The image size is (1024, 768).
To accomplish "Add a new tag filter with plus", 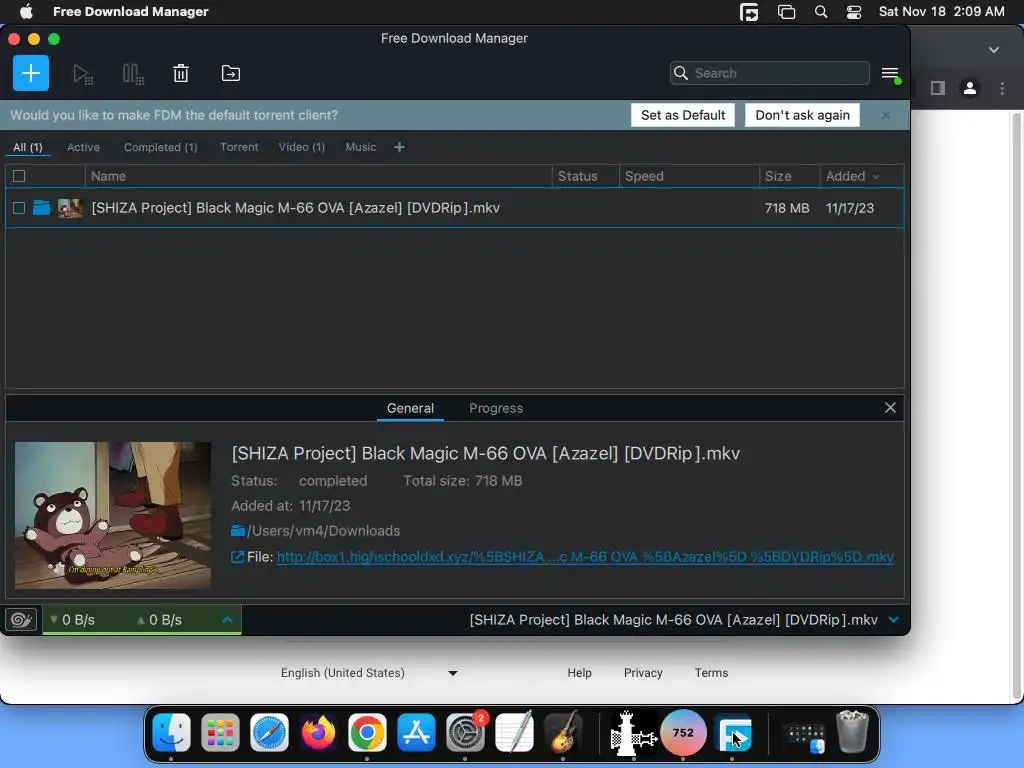I will [x=399, y=147].
